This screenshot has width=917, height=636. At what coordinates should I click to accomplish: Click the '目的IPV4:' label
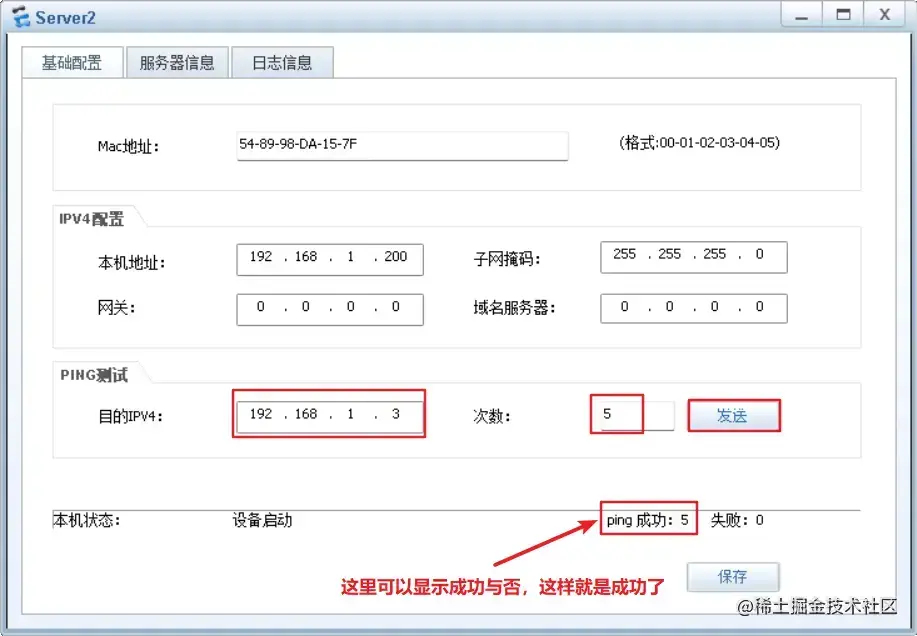(130, 417)
